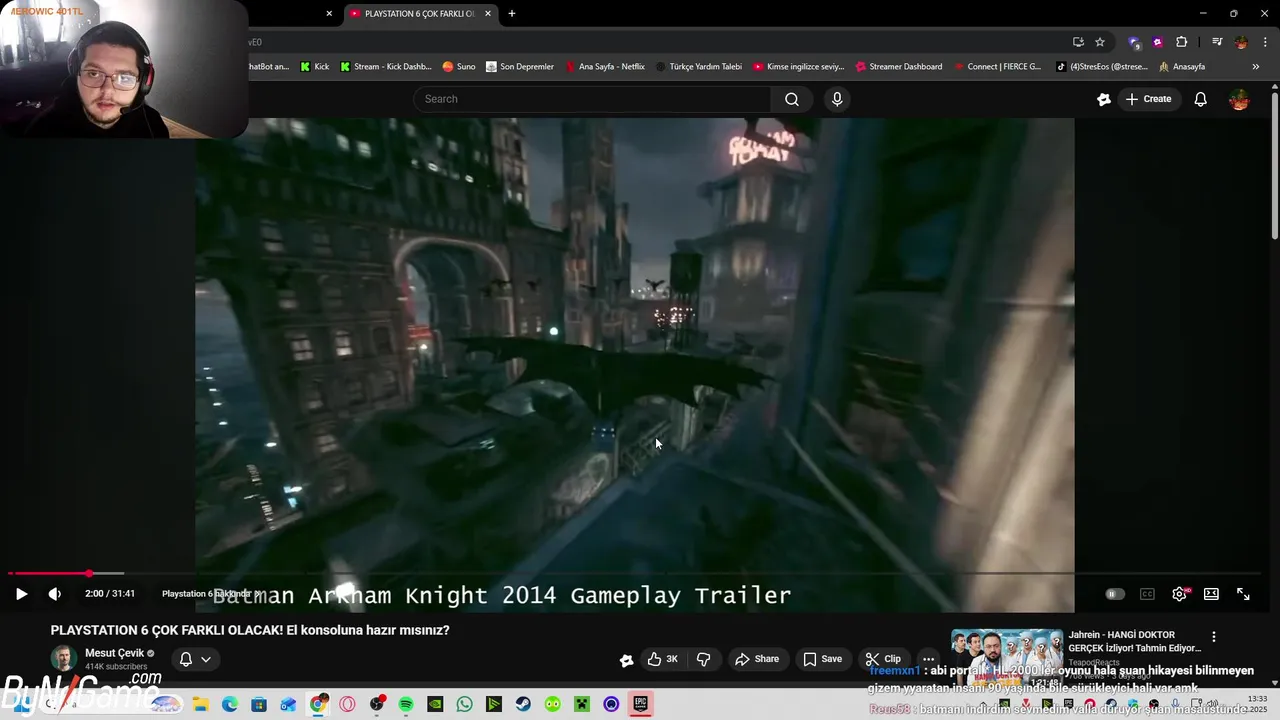The width and height of the screenshot is (1280, 720).
Task: Open a new browser tab
Action: 512,14
